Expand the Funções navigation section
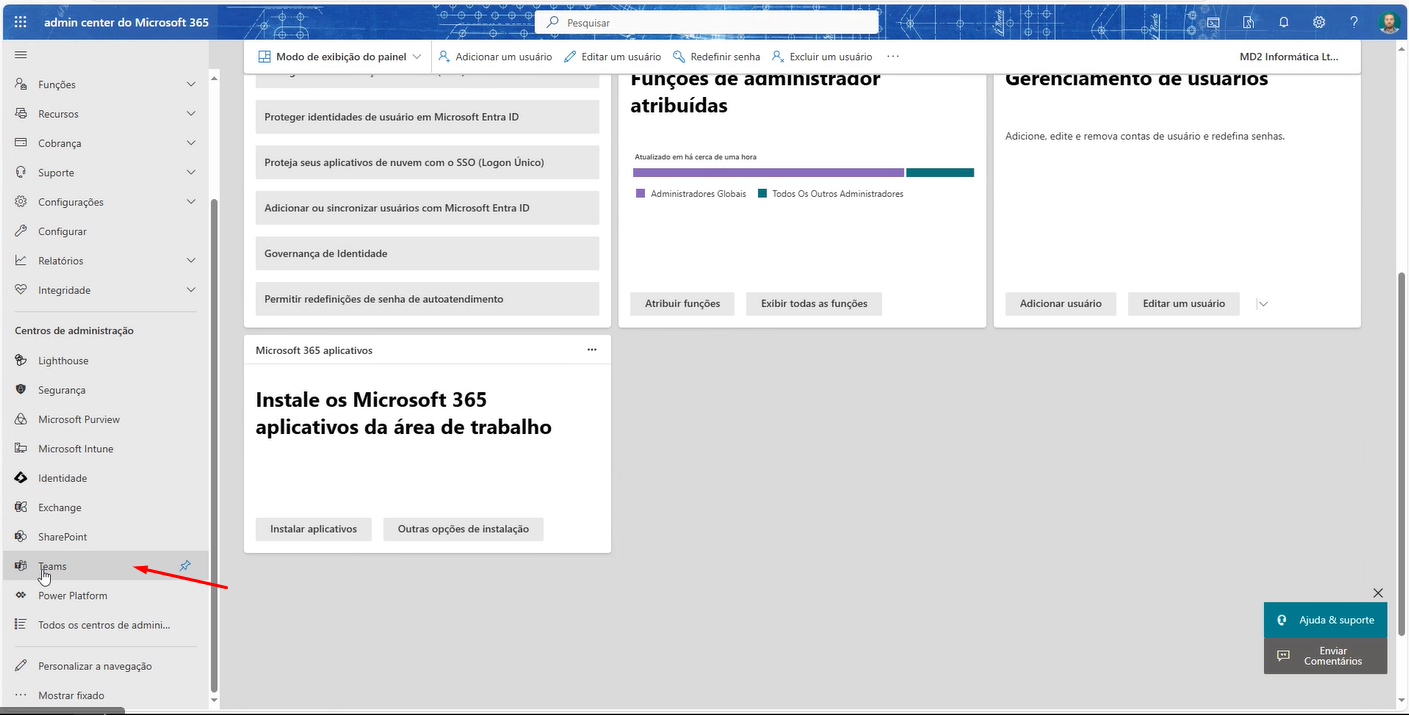This screenshot has height=716, width=1410. tap(191, 85)
